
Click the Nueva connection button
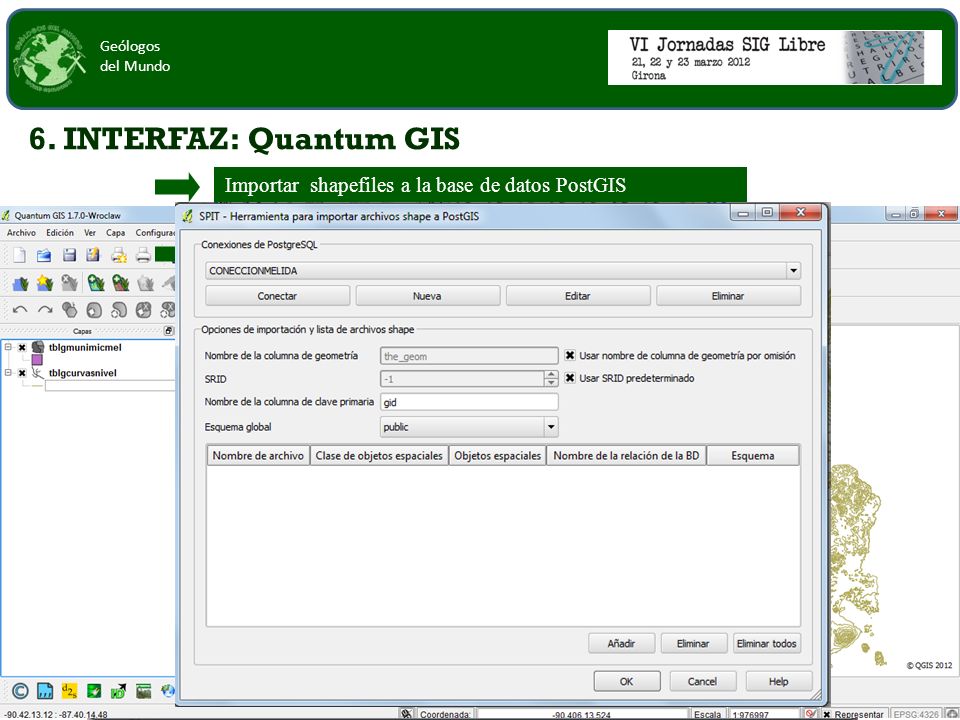pyautogui.click(x=427, y=296)
